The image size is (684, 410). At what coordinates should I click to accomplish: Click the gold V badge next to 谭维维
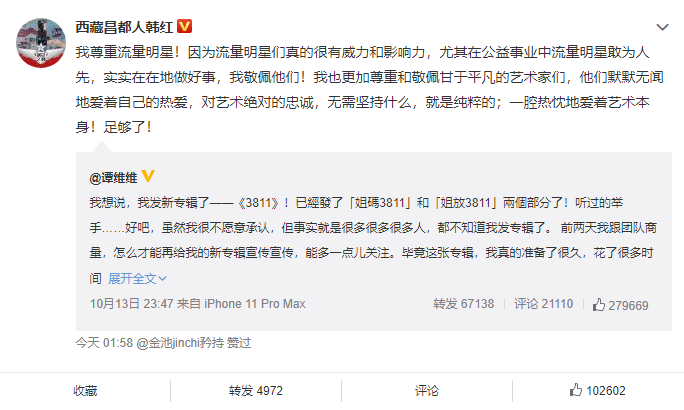(148, 176)
